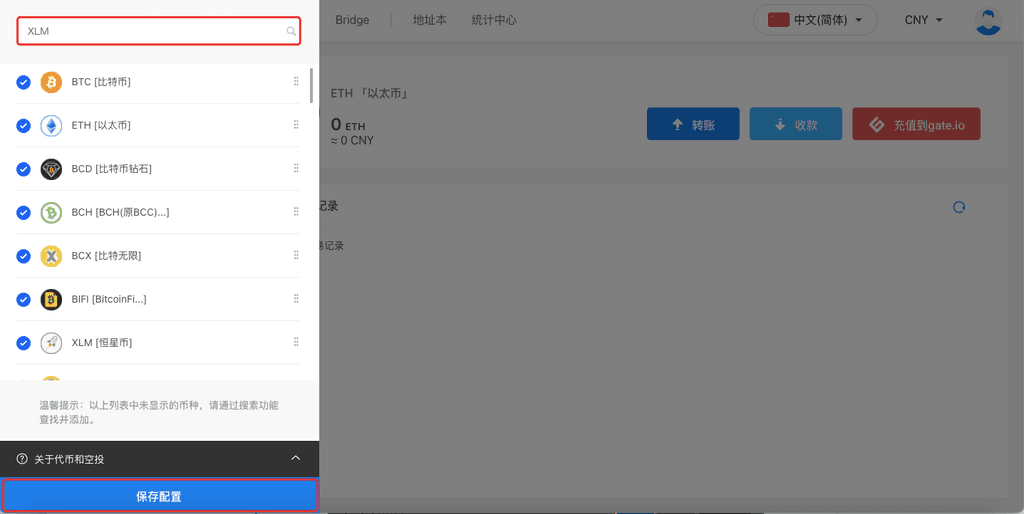The image size is (1024, 514).
Task: Open the user avatar profile
Action: pyautogui.click(x=988, y=20)
